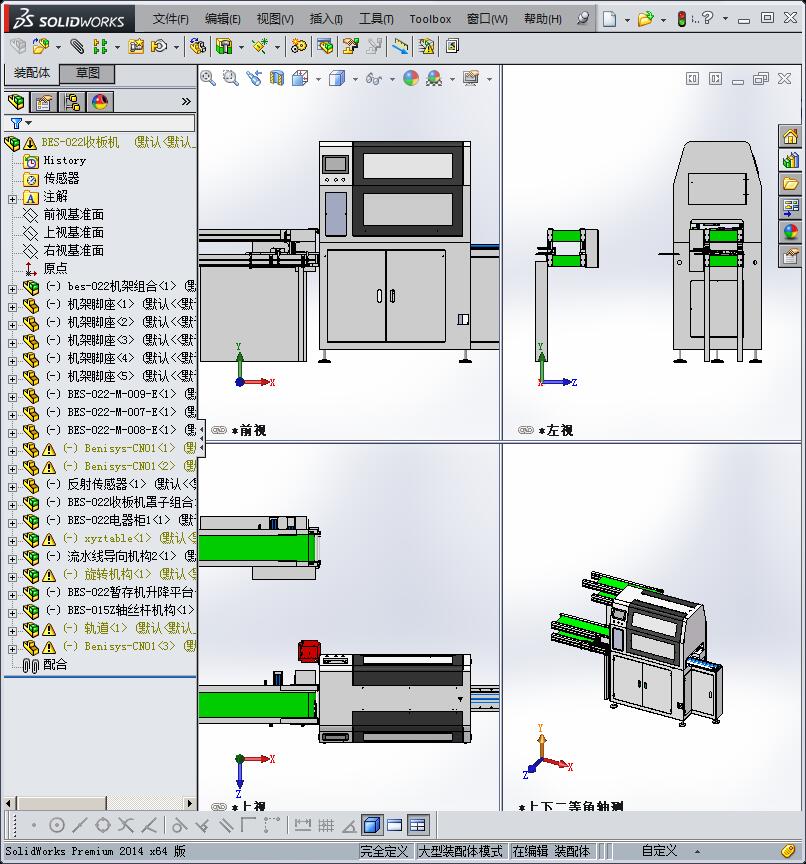
Task: Open Appearances task pane icon
Action: tap(791, 233)
